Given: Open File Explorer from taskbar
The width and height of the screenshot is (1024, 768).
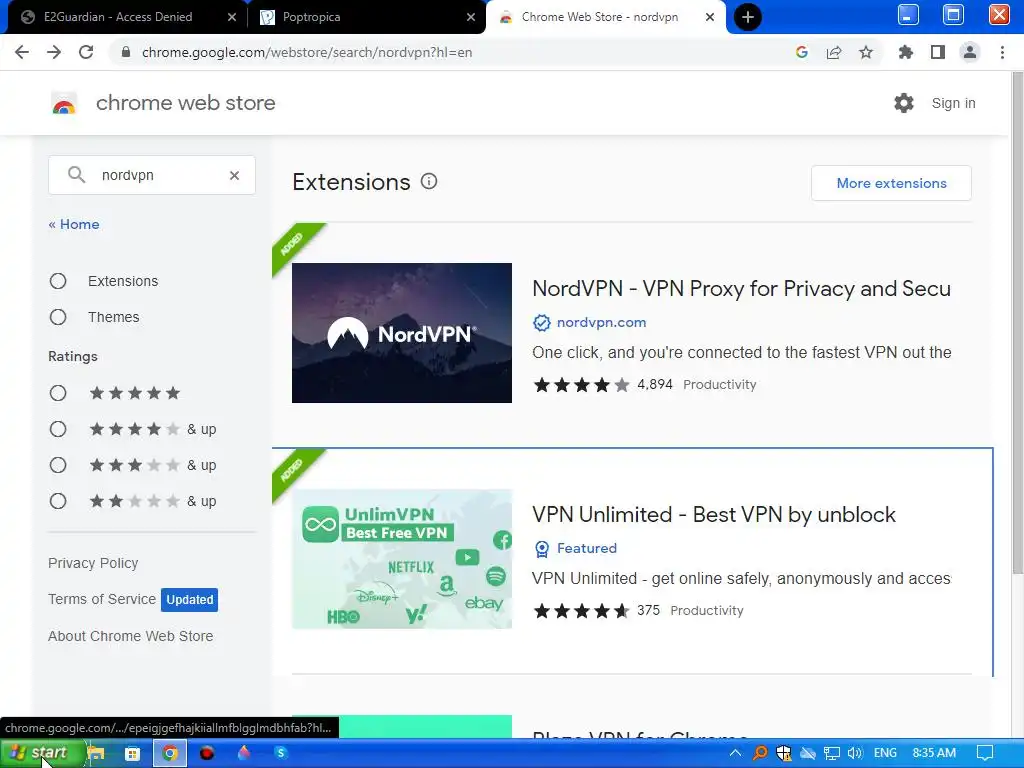Looking at the screenshot, I should 96,753.
